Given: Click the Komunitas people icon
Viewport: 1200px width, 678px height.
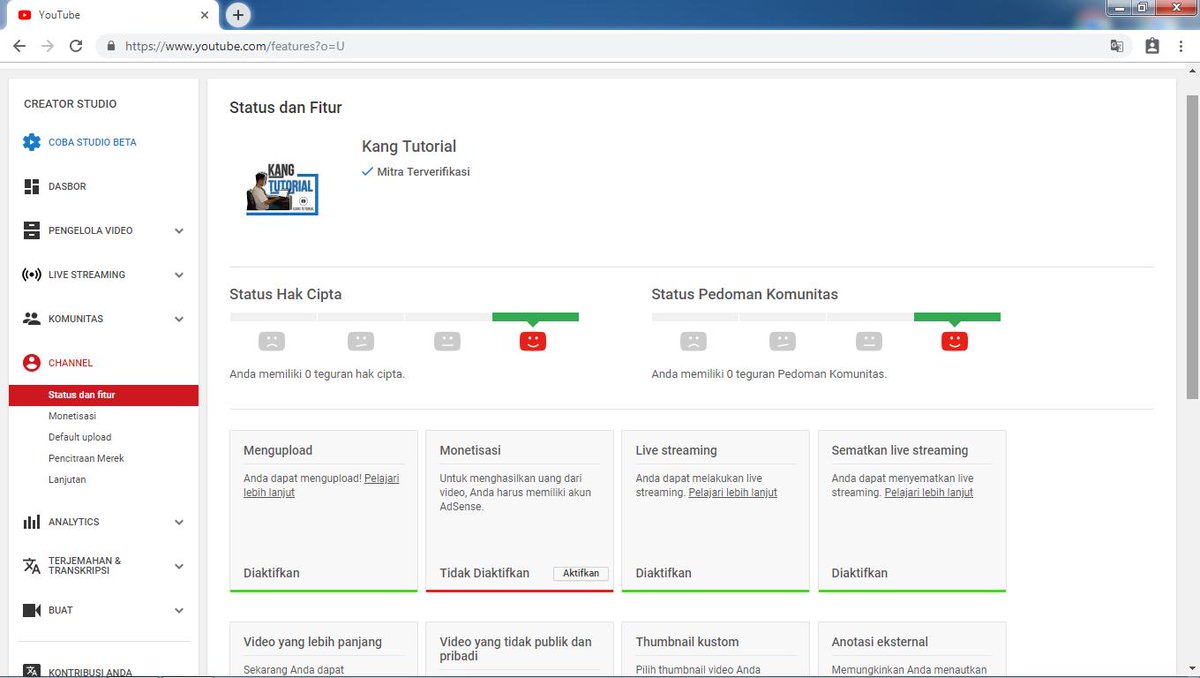Looking at the screenshot, I should click(31, 318).
